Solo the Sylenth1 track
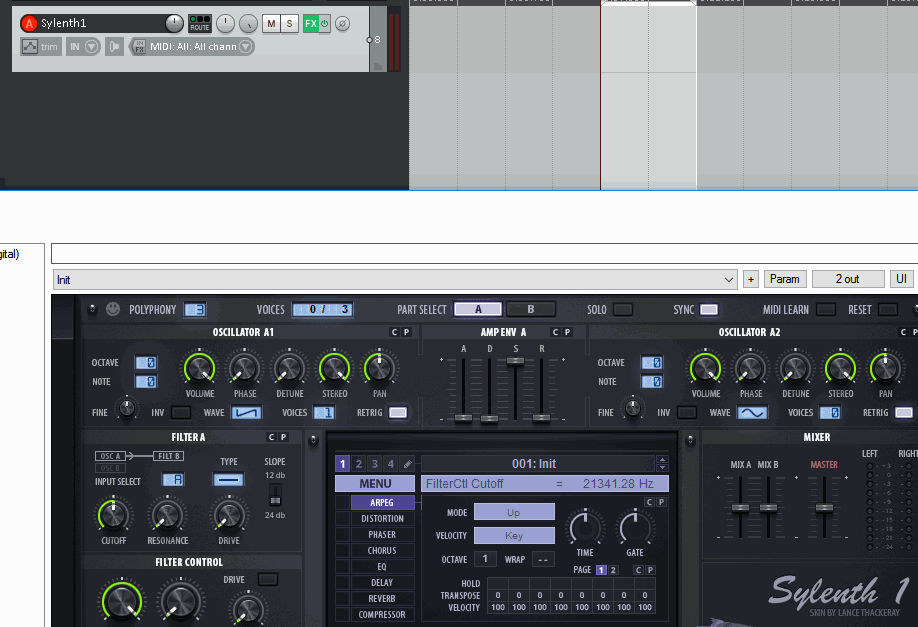Image resolution: width=918 pixels, height=627 pixels. 289,23
